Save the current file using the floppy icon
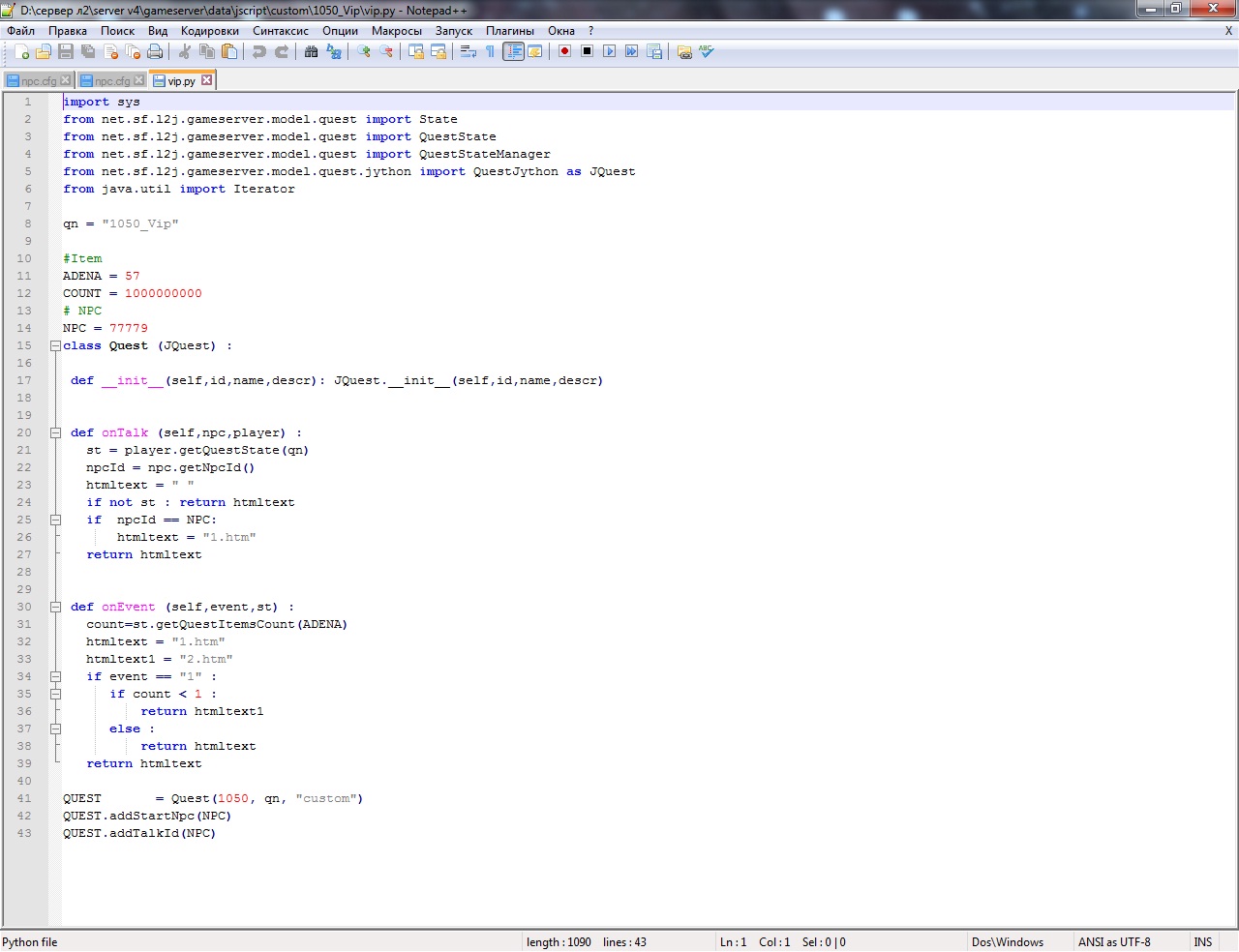The image size is (1239, 952). [66, 51]
